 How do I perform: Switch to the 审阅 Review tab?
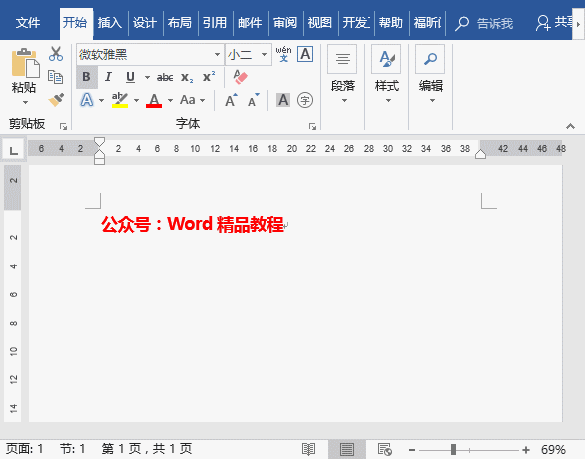(x=285, y=23)
